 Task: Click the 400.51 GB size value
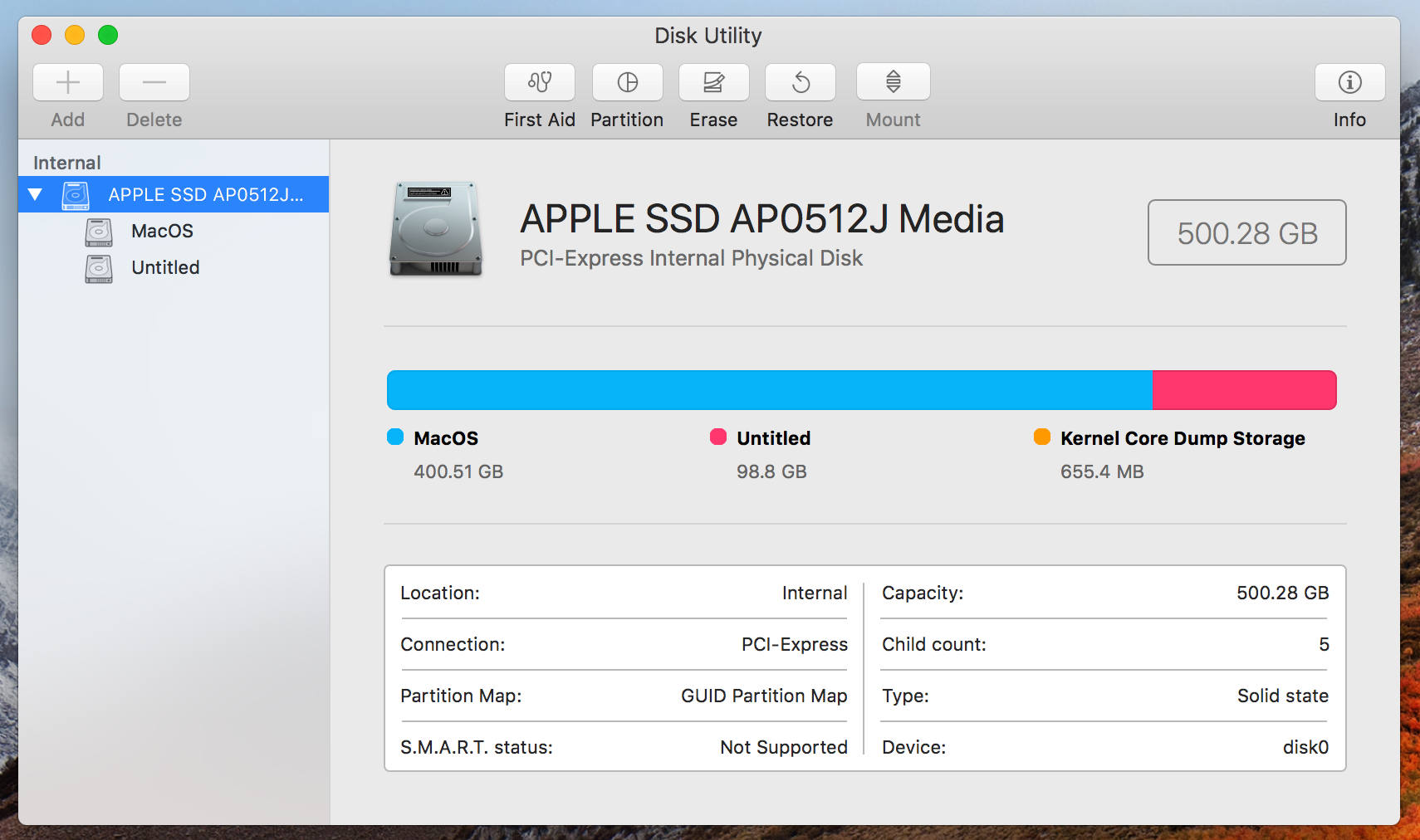(458, 471)
